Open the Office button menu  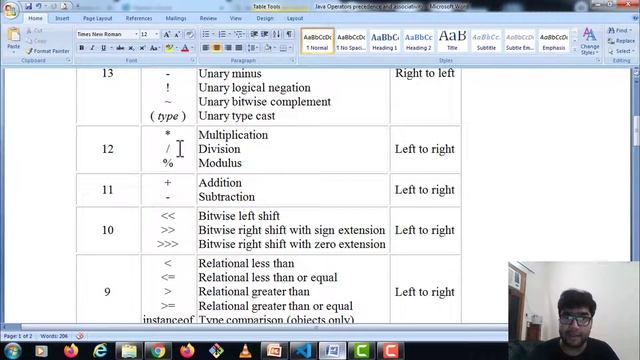(10, 10)
